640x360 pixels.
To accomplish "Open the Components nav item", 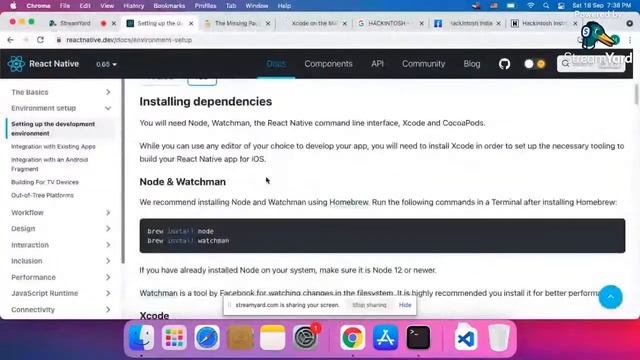I will pos(328,64).
